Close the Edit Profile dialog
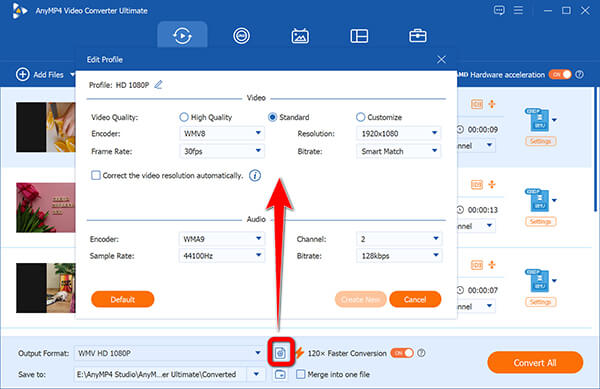This screenshot has width=600, height=389. click(441, 59)
